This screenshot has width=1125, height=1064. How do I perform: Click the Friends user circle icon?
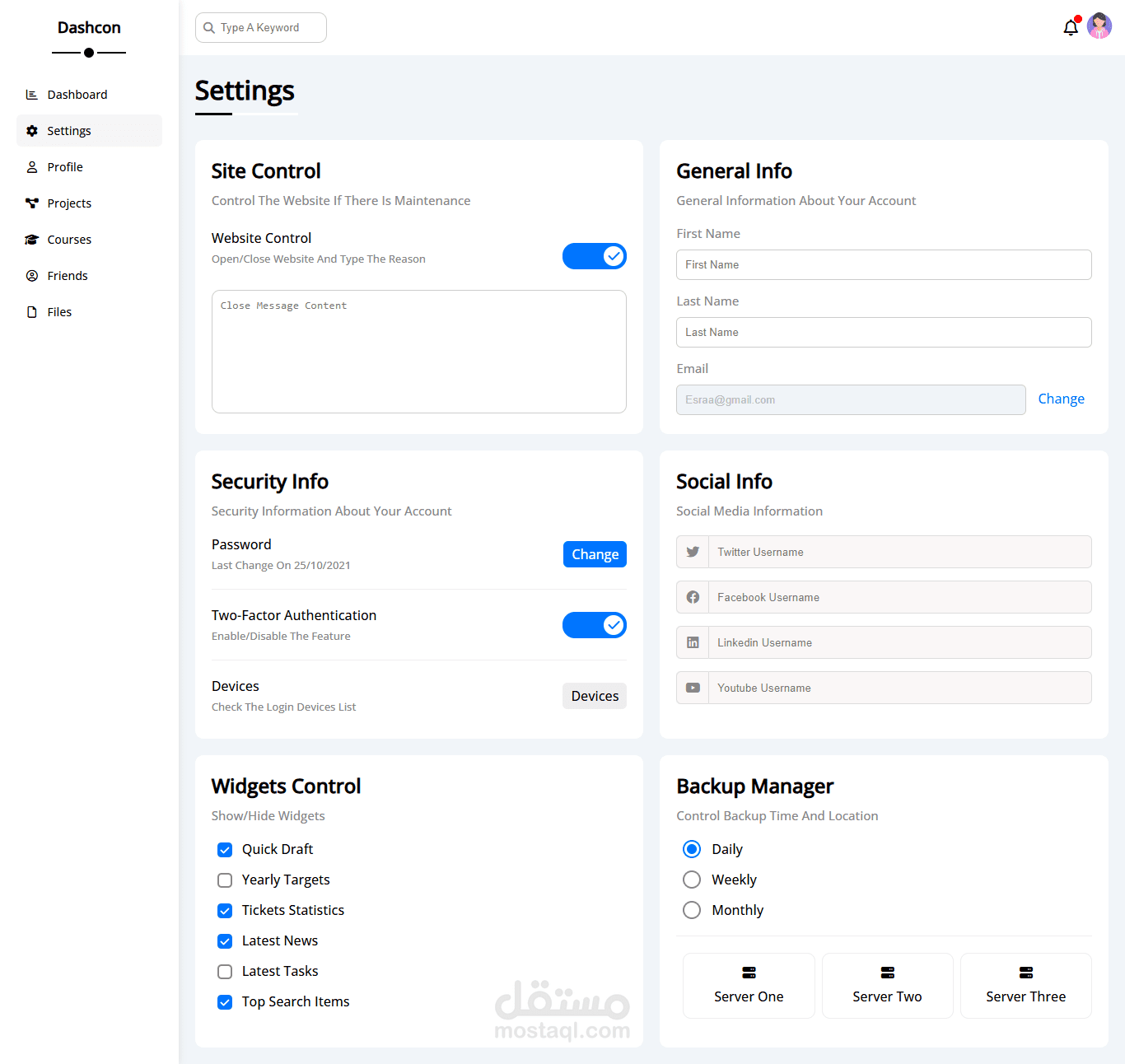tap(32, 276)
